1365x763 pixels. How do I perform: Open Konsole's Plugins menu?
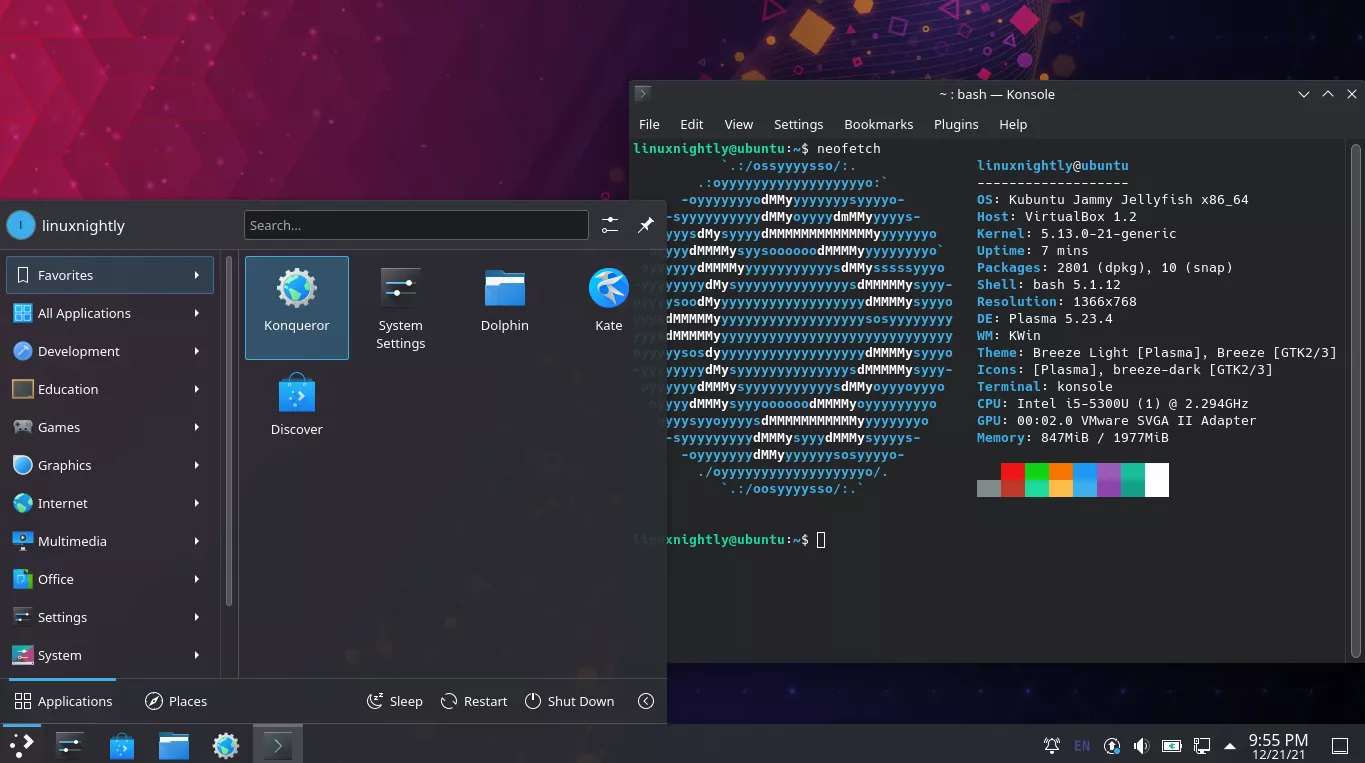point(956,124)
